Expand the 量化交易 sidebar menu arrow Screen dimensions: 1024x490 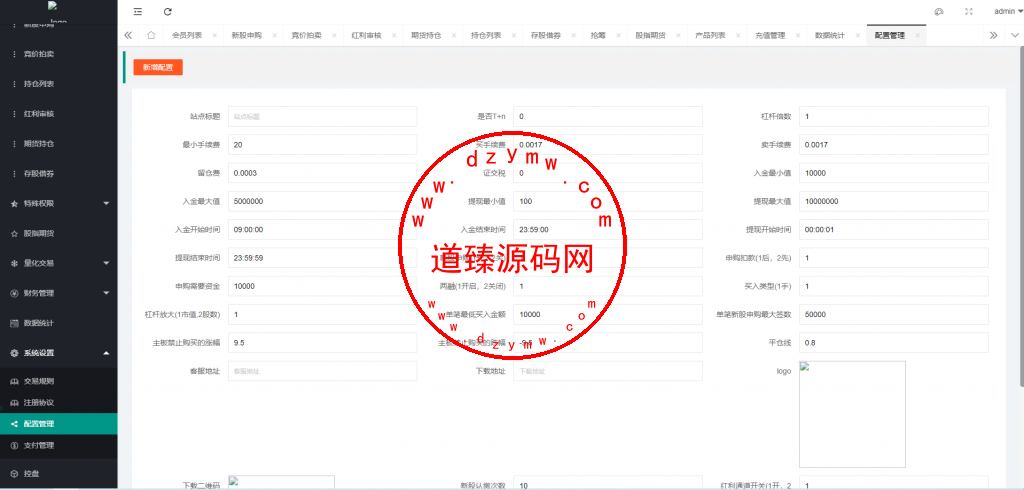[106, 263]
